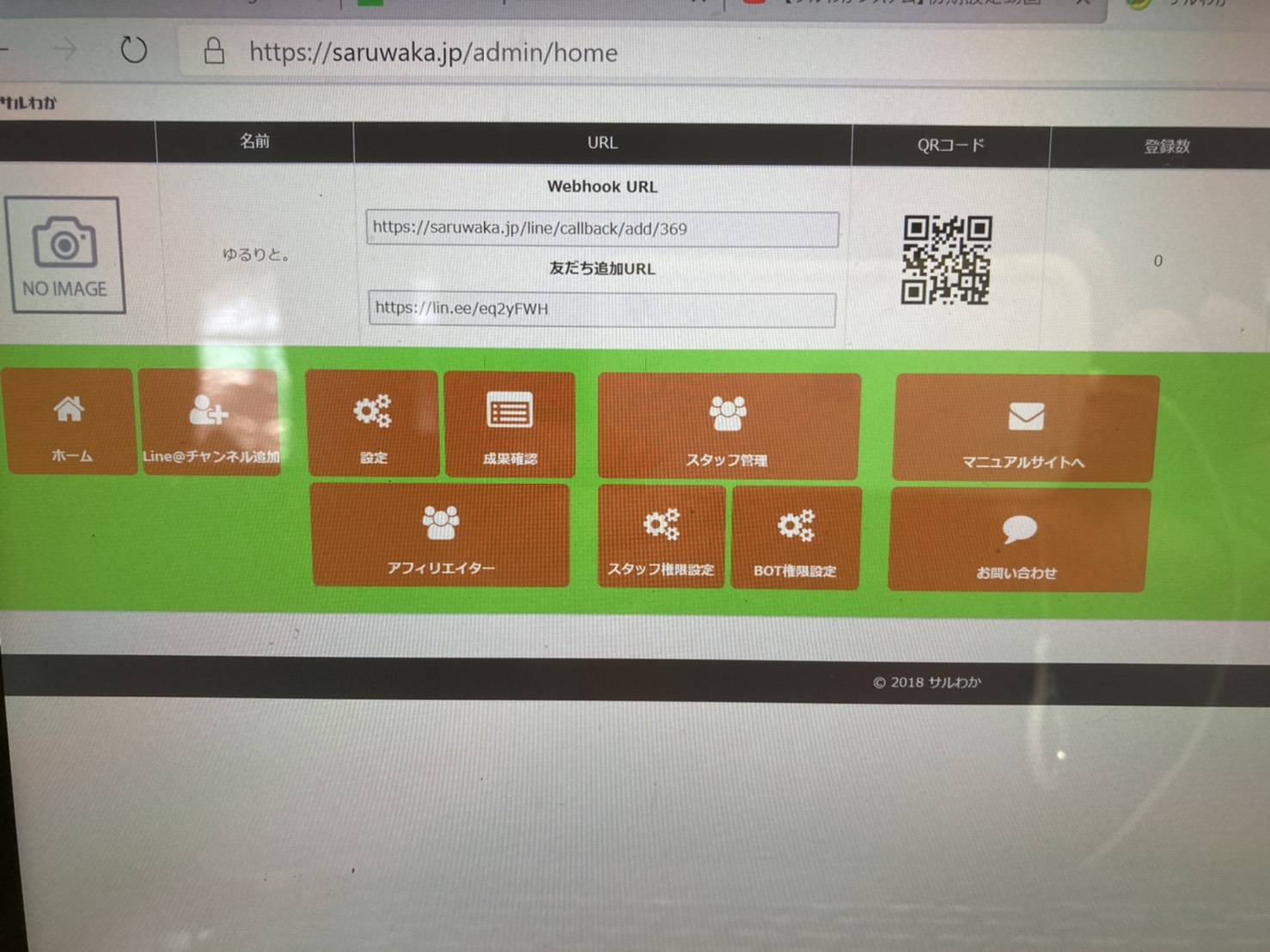
Task: Click the 登録数 column header
Action: [1167, 147]
